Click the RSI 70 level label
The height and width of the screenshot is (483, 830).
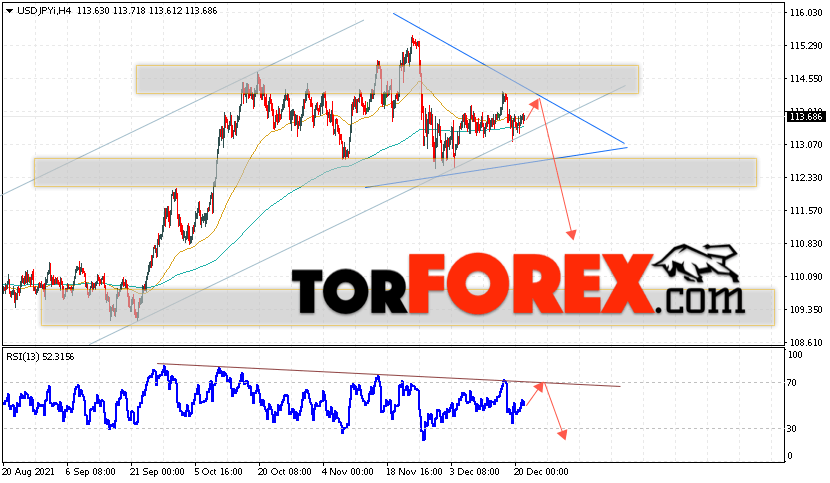(x=792, y=383)
